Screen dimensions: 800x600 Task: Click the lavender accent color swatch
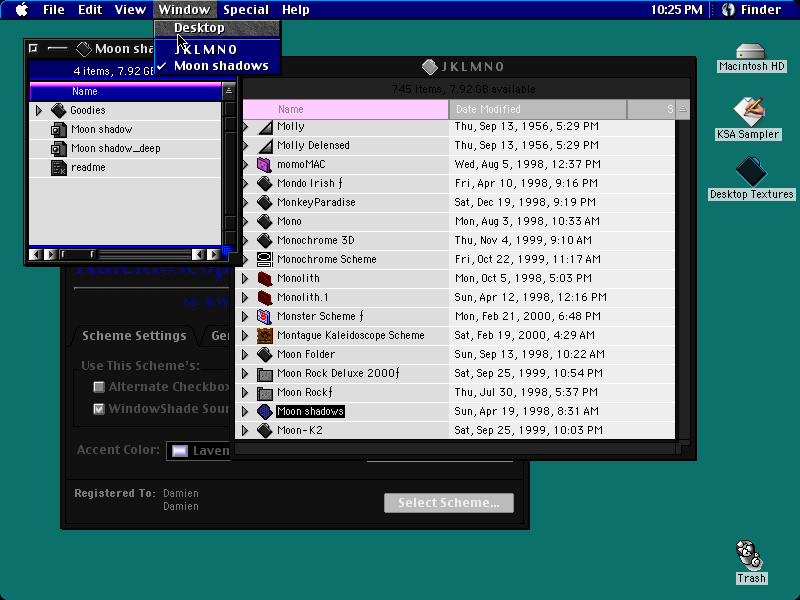(180, 451)
